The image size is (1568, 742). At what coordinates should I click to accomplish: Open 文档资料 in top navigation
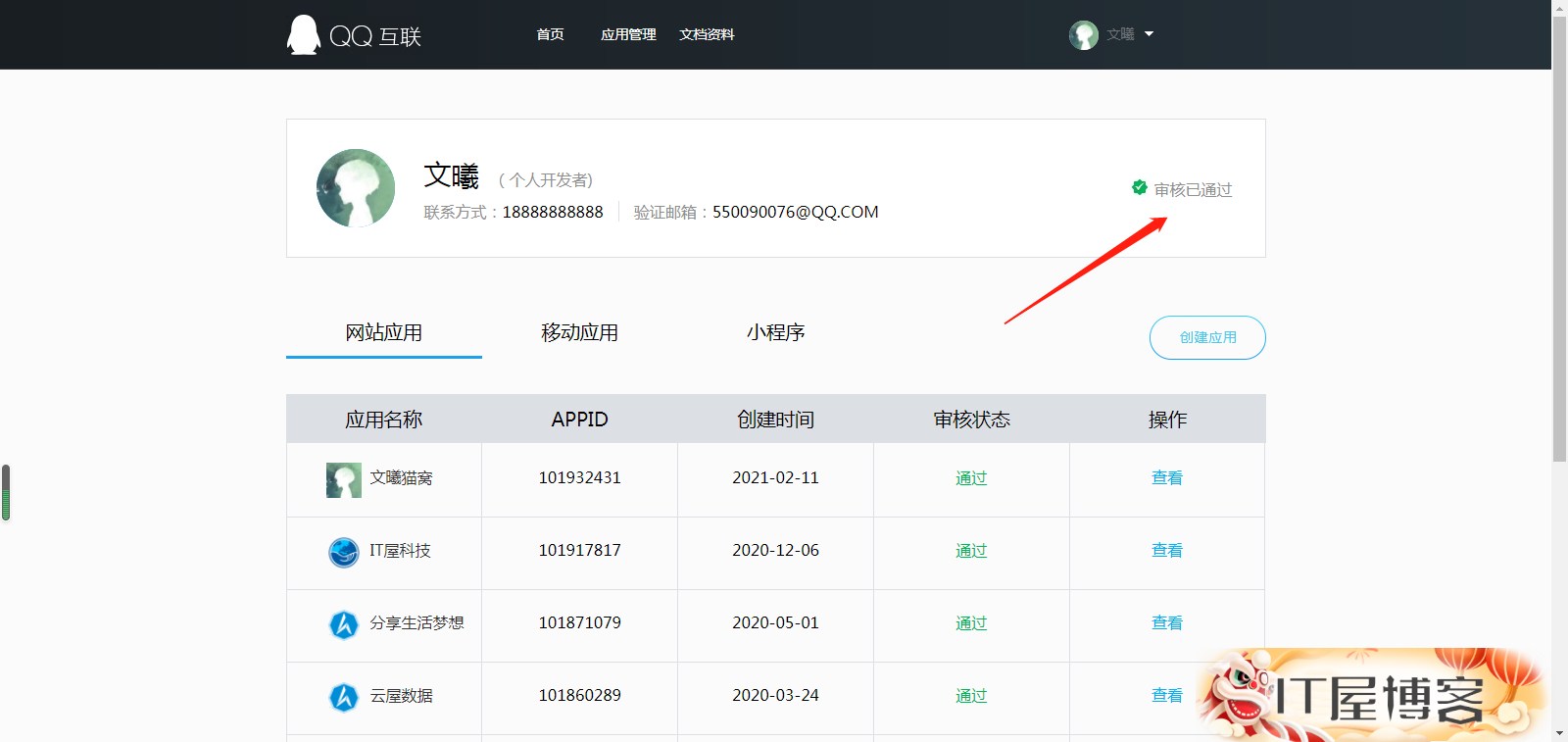pyautogui.click(x=707, y=34)
